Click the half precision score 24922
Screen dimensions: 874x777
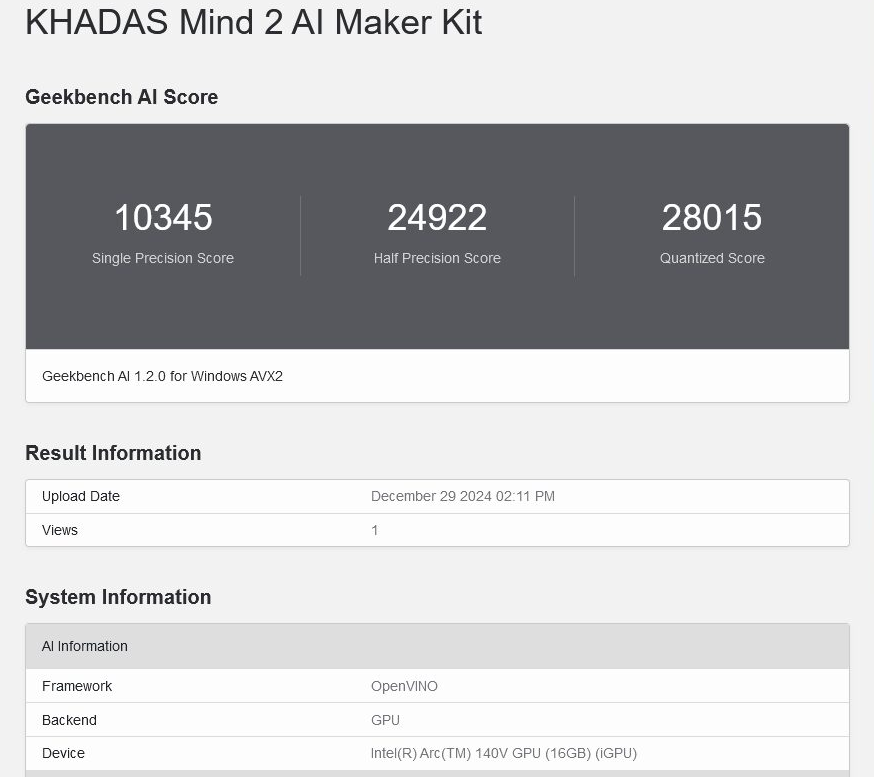coord(437,217)
